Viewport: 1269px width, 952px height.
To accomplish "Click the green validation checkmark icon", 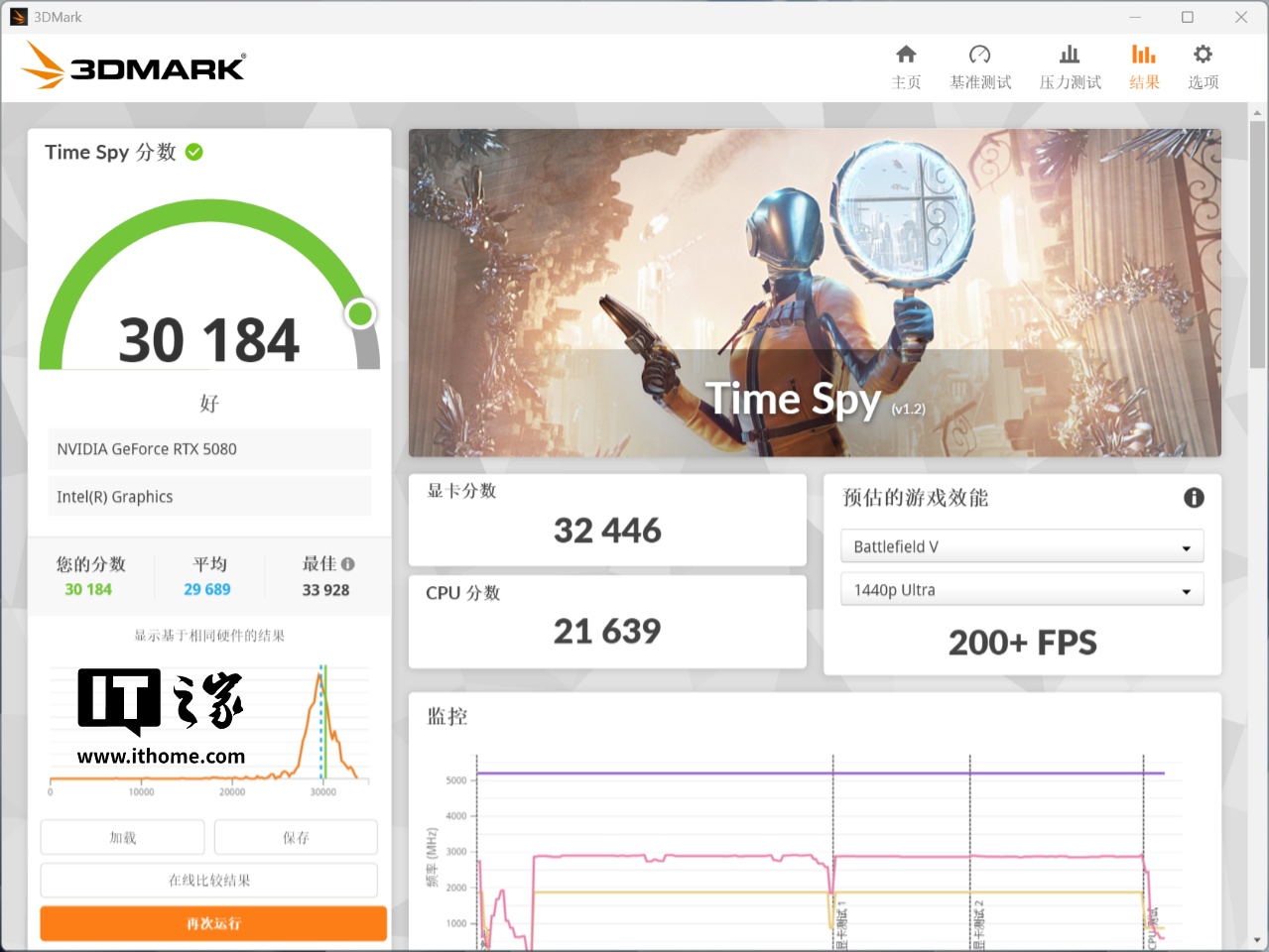I will click(x=194, y=152).
